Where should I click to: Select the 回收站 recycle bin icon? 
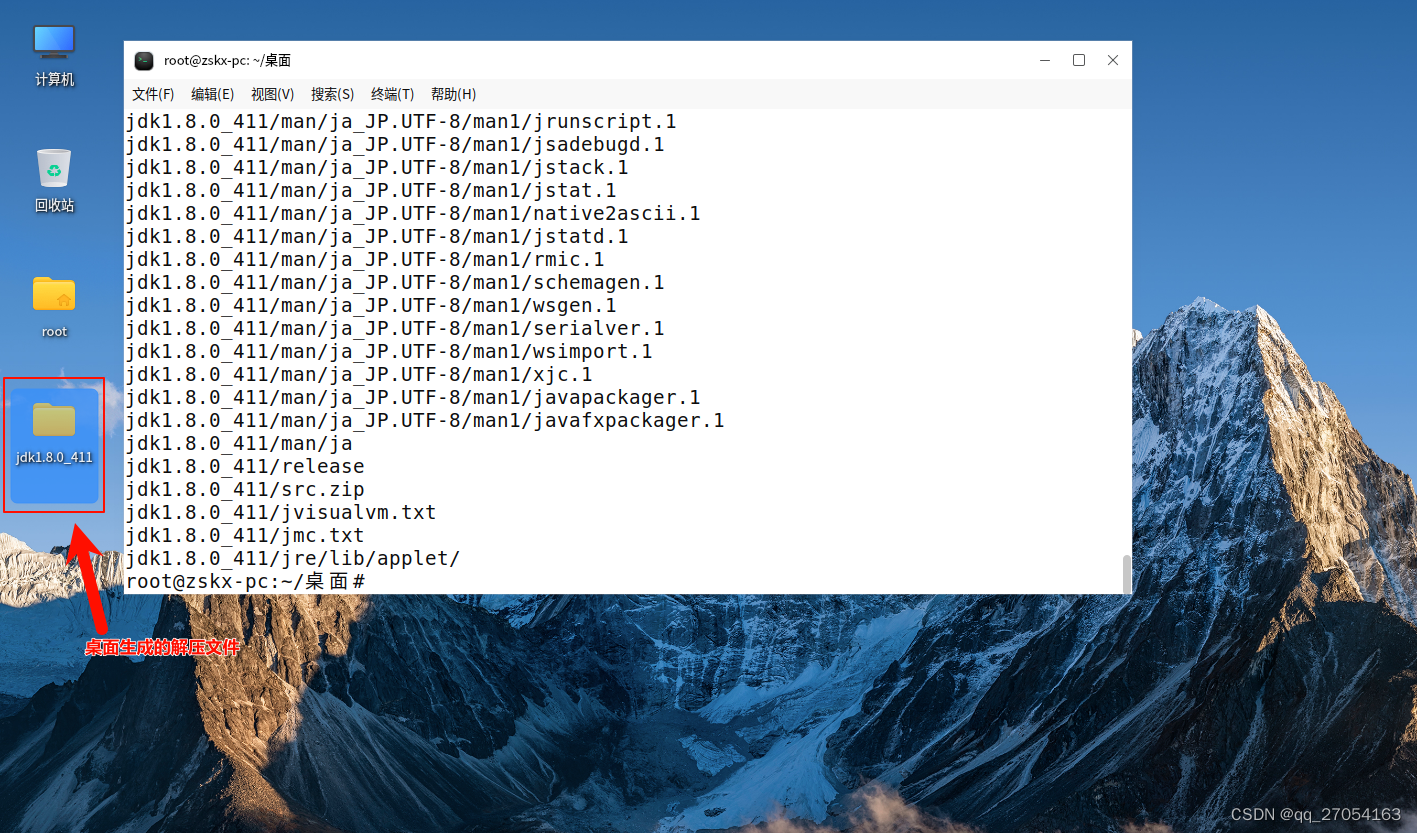coord(54,181)
